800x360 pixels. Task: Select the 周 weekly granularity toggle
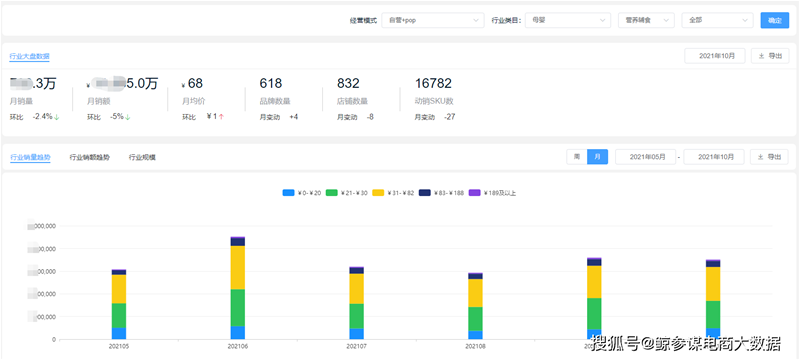[x=577, y=157]
